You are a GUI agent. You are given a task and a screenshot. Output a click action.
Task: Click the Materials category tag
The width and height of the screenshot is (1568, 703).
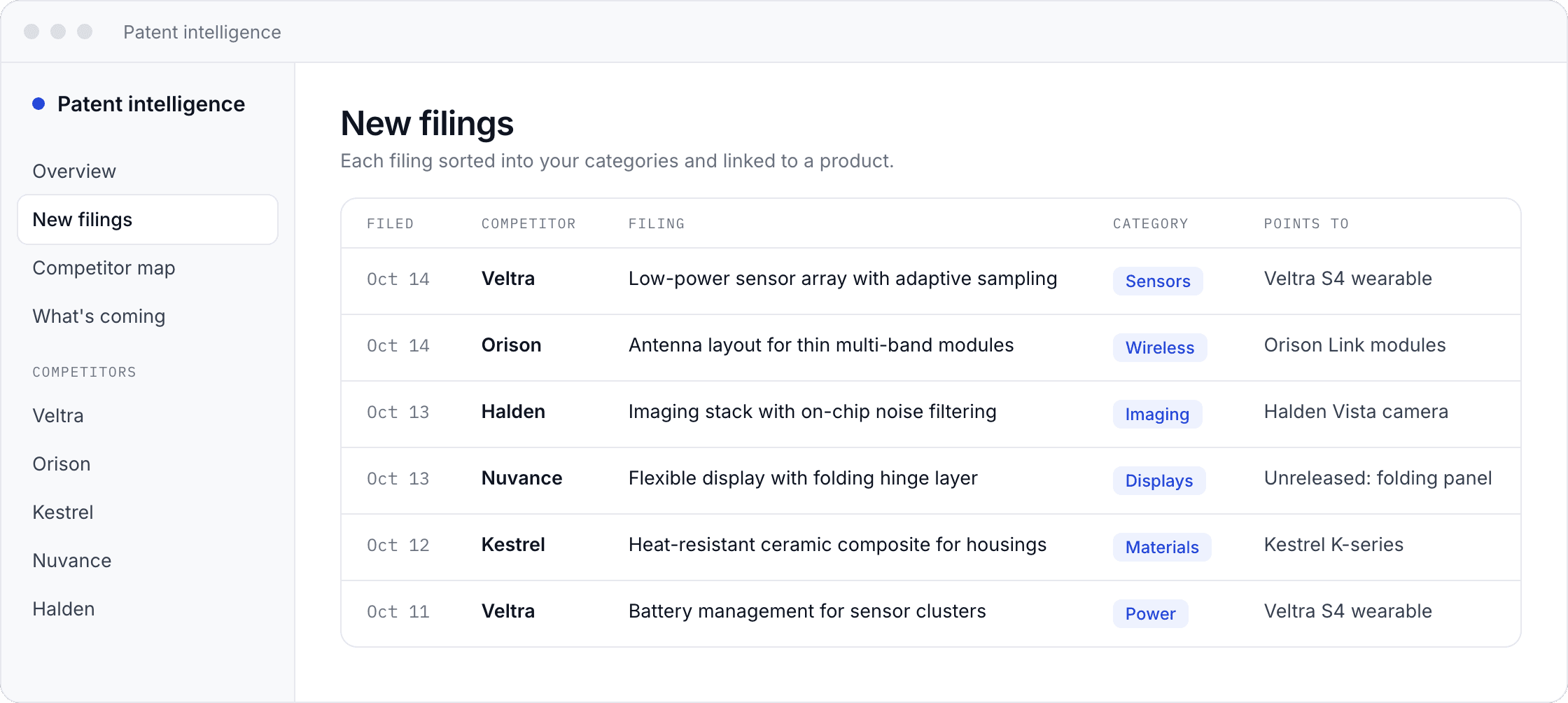coord(1162,547)
